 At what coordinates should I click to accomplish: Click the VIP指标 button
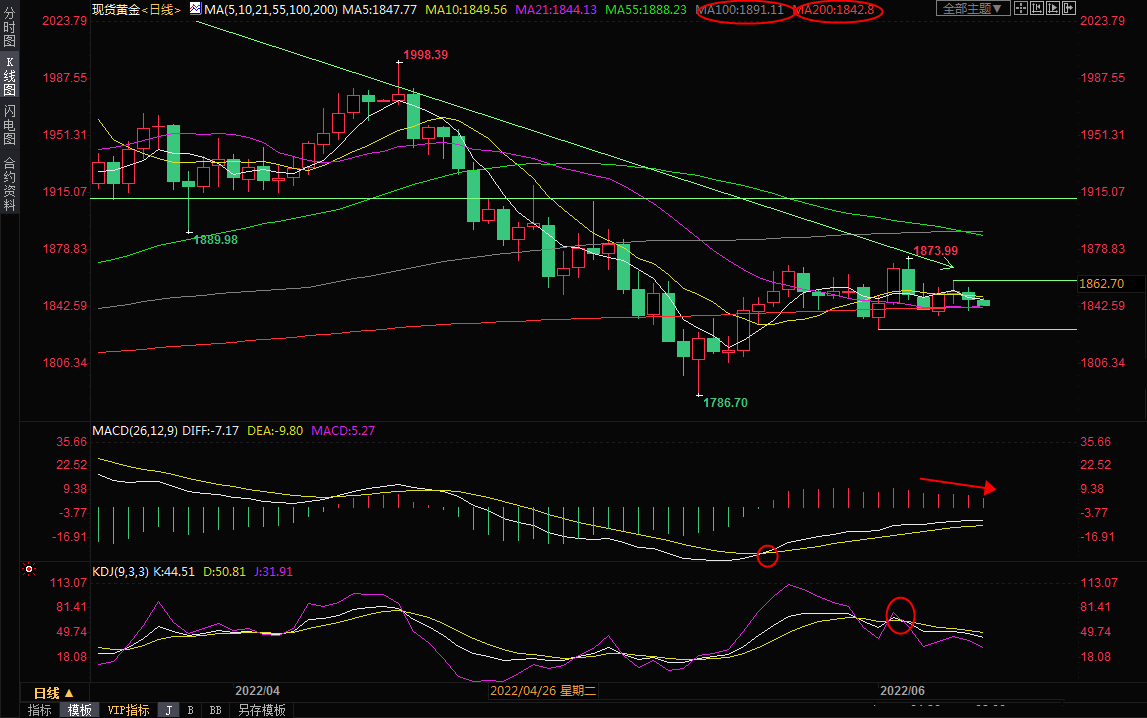(x=129, y=710)
